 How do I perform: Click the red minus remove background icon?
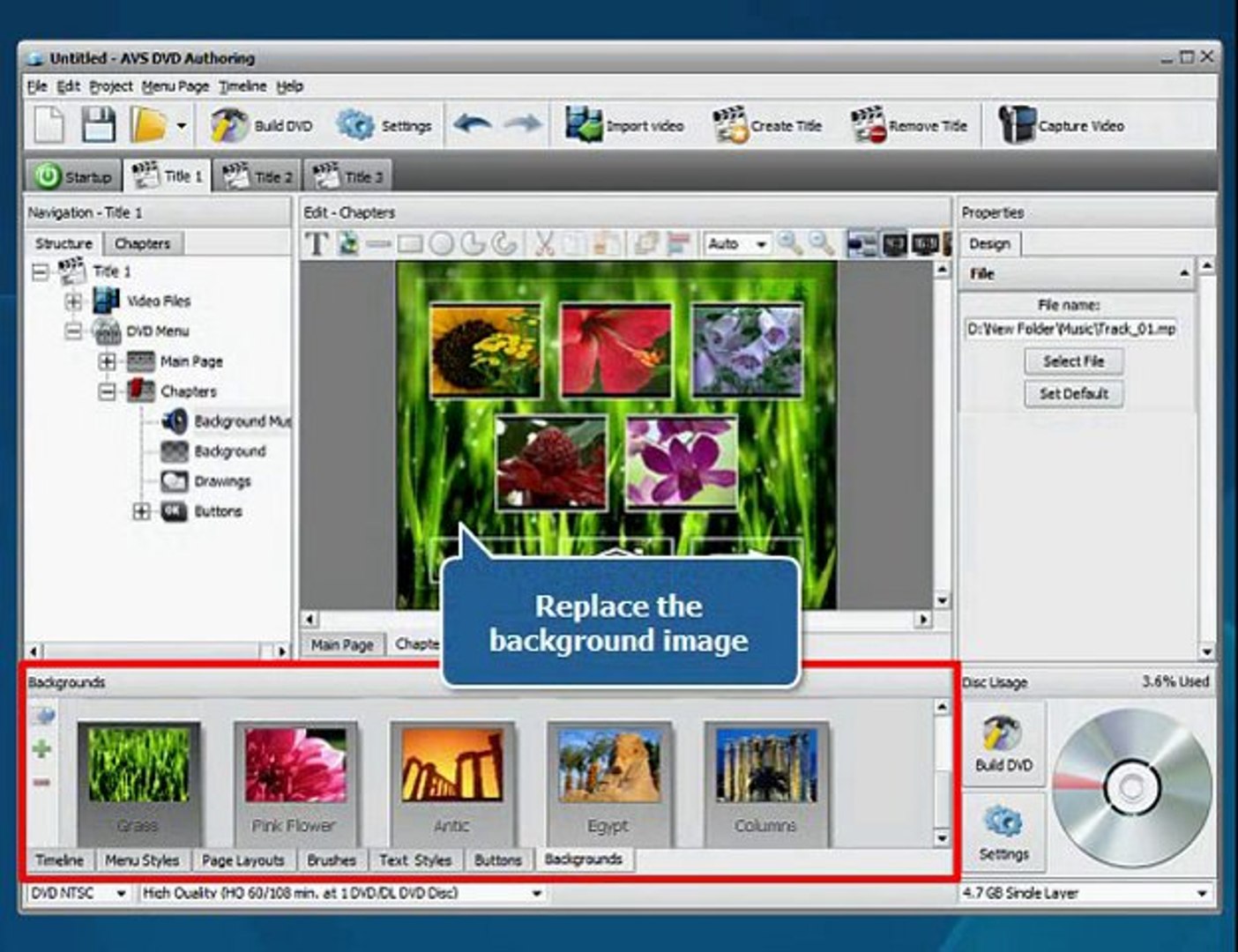[x=41, y=783]
